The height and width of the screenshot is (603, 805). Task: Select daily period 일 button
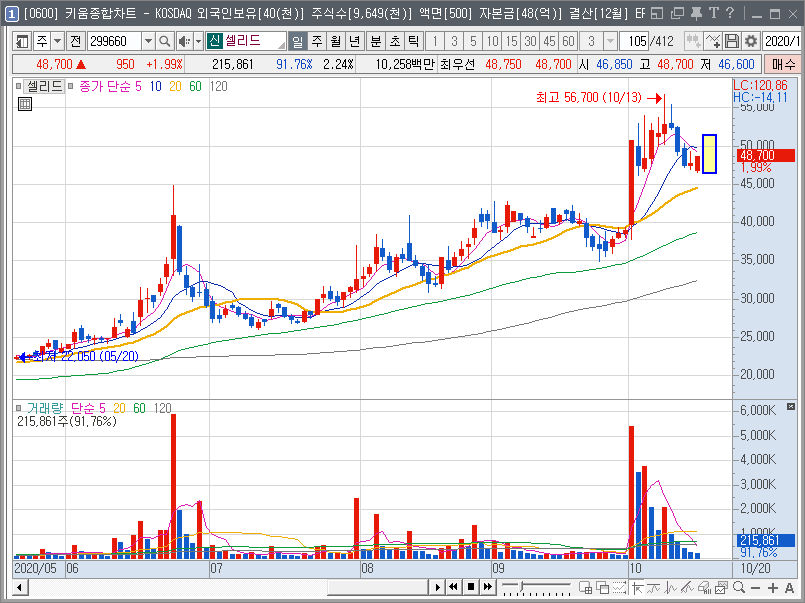(298, 41)
